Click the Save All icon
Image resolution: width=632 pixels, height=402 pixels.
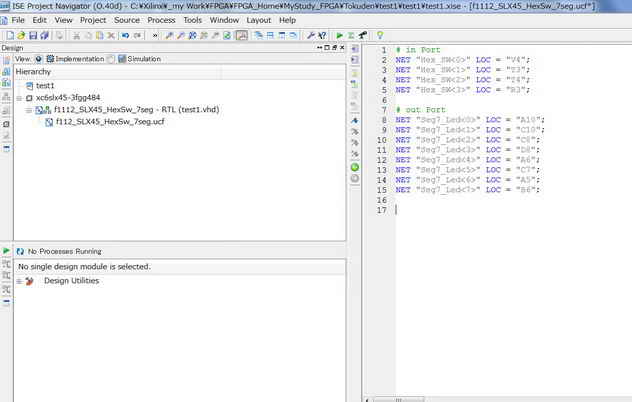[44, 35]
